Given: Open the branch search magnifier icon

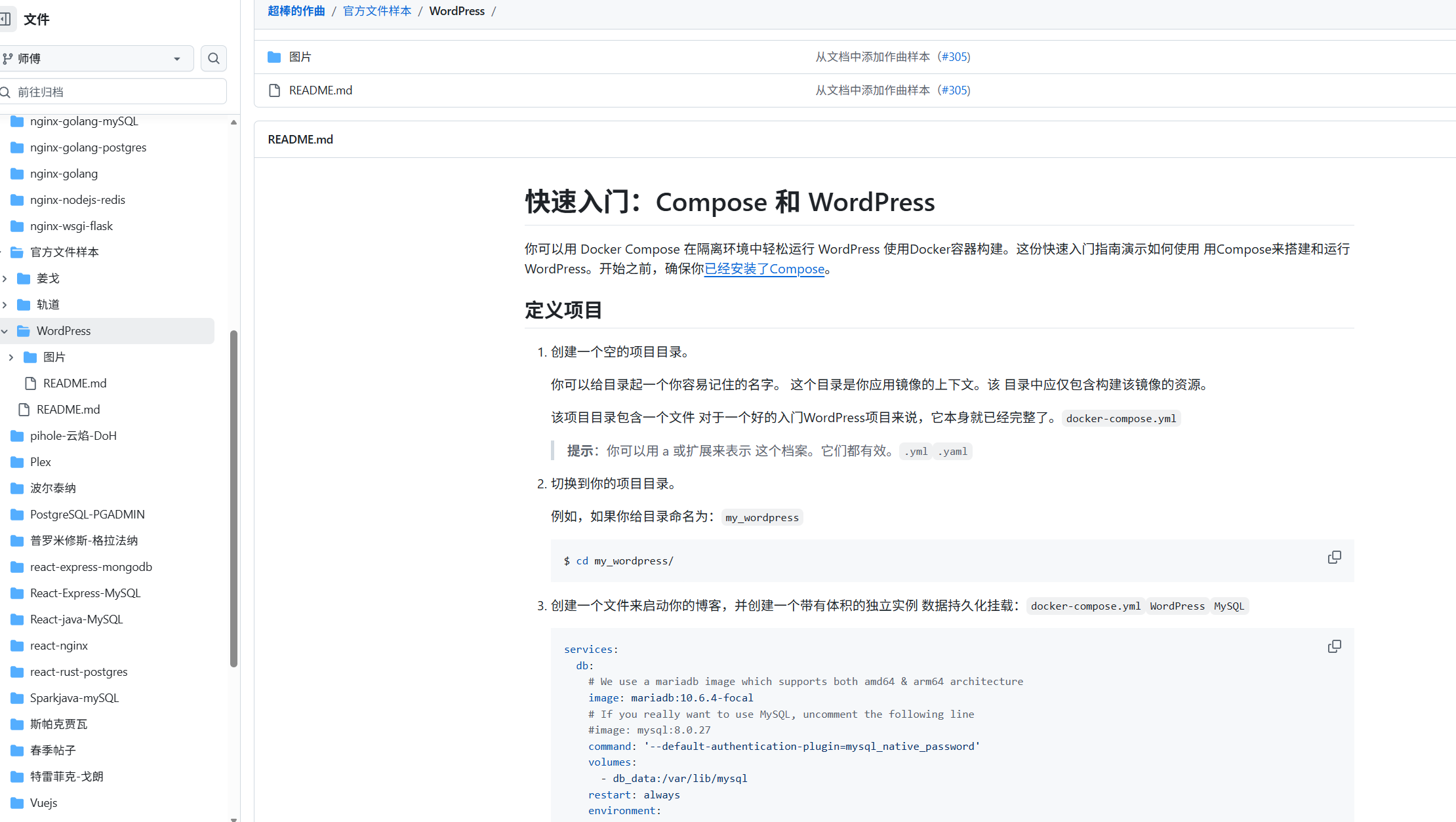Looking at the screenshot, I should pos(213,58).
